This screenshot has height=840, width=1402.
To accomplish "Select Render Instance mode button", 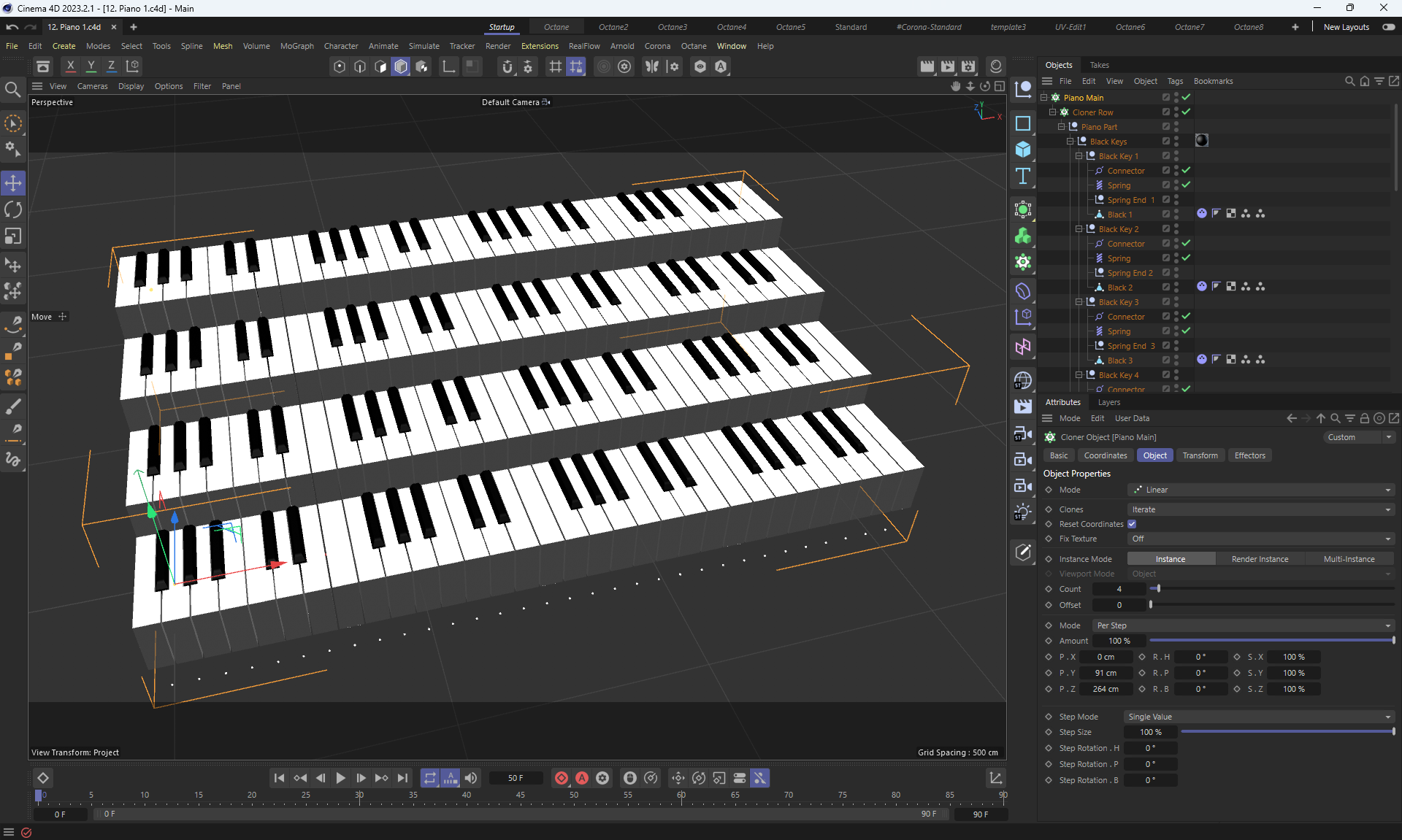I will (x=1260, y=559).
